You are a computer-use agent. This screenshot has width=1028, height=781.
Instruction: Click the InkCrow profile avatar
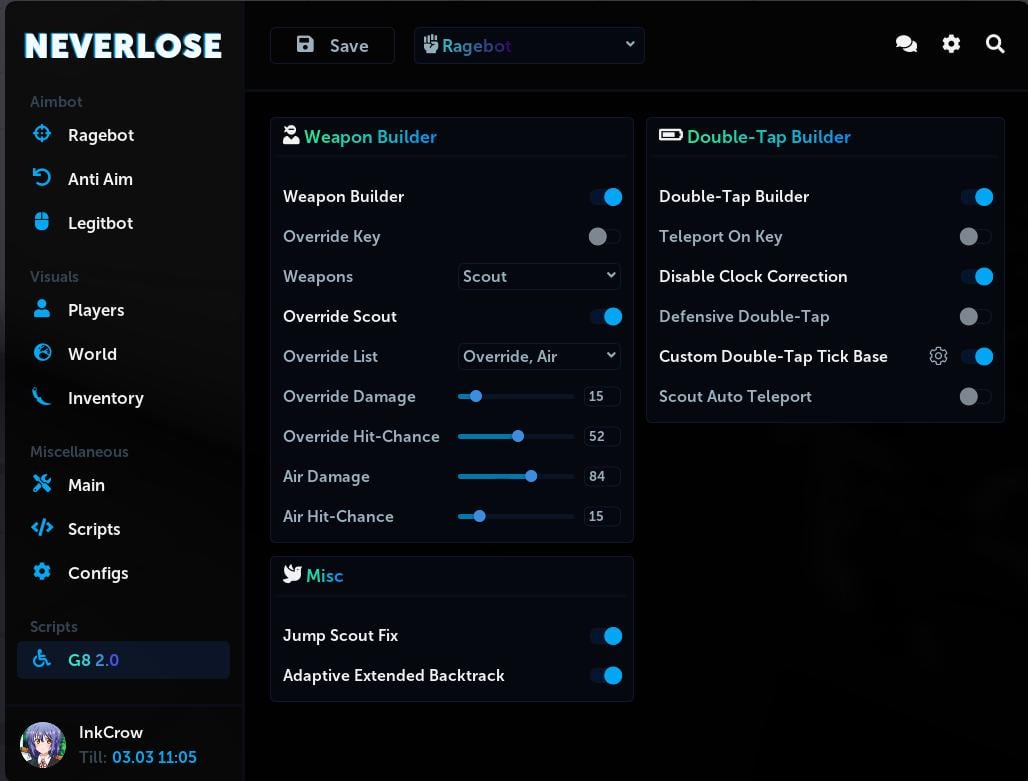click(43, 746)
